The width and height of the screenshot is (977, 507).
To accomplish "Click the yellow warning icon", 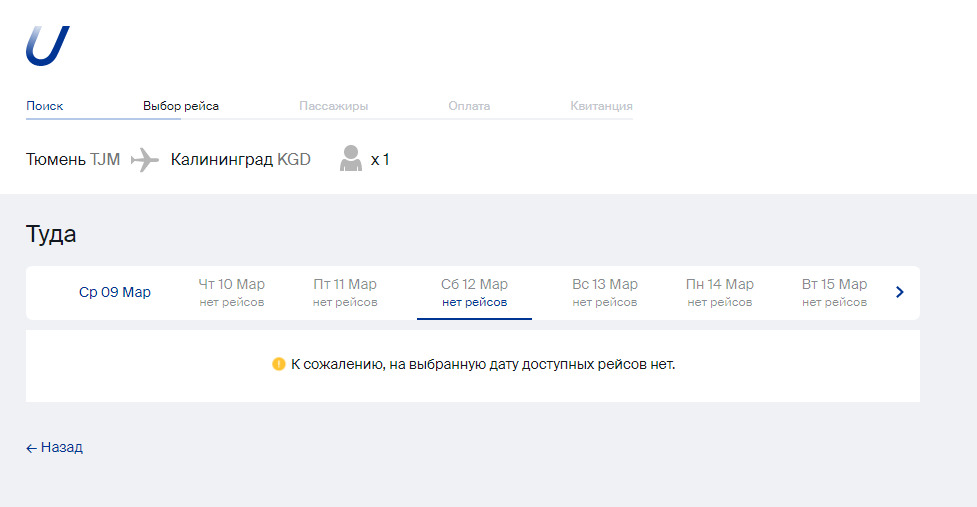I will 279,364.
